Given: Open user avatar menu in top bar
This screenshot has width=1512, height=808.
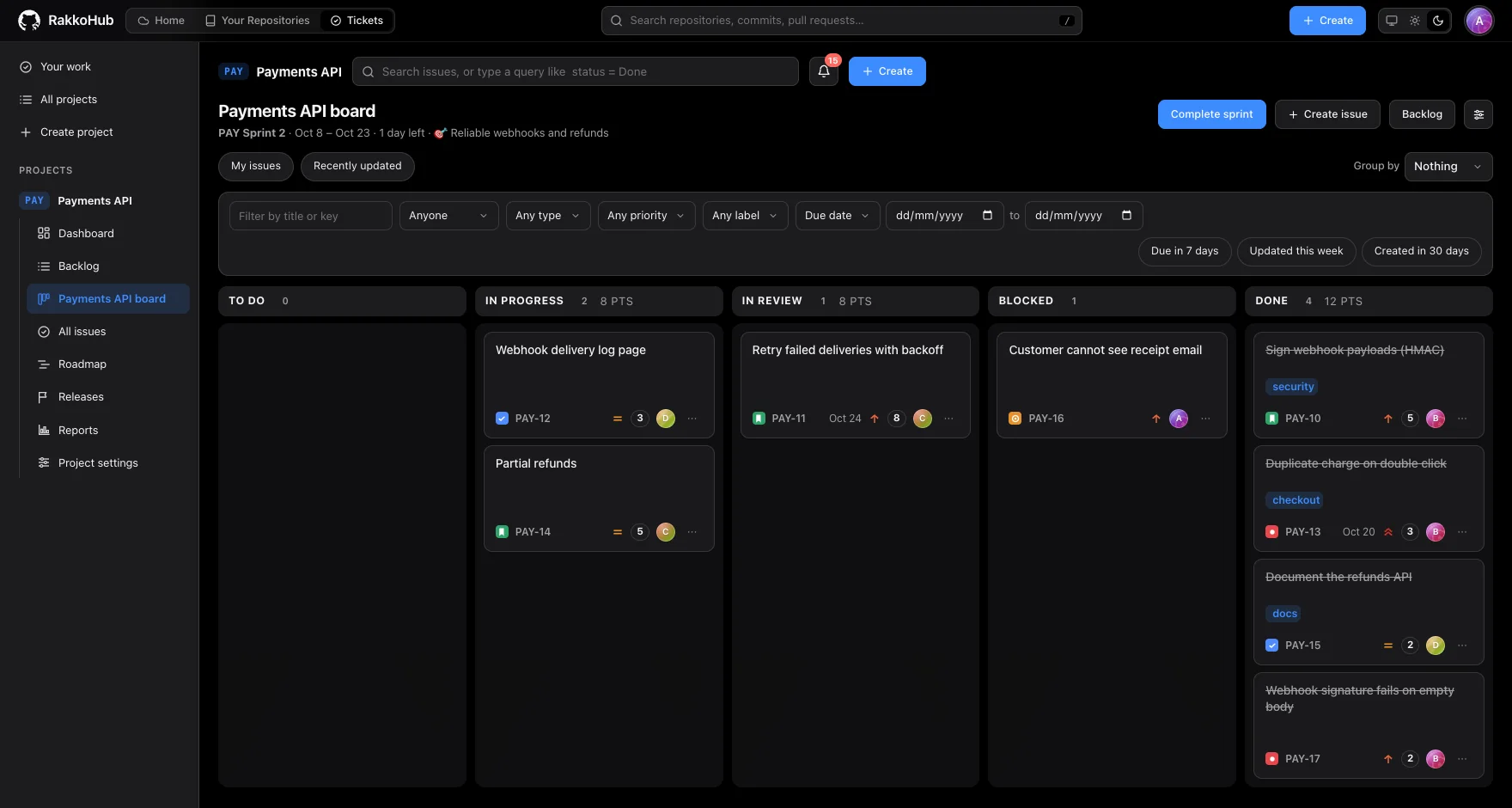Looking at the screenshot, I should click(x=1479, y=21).
